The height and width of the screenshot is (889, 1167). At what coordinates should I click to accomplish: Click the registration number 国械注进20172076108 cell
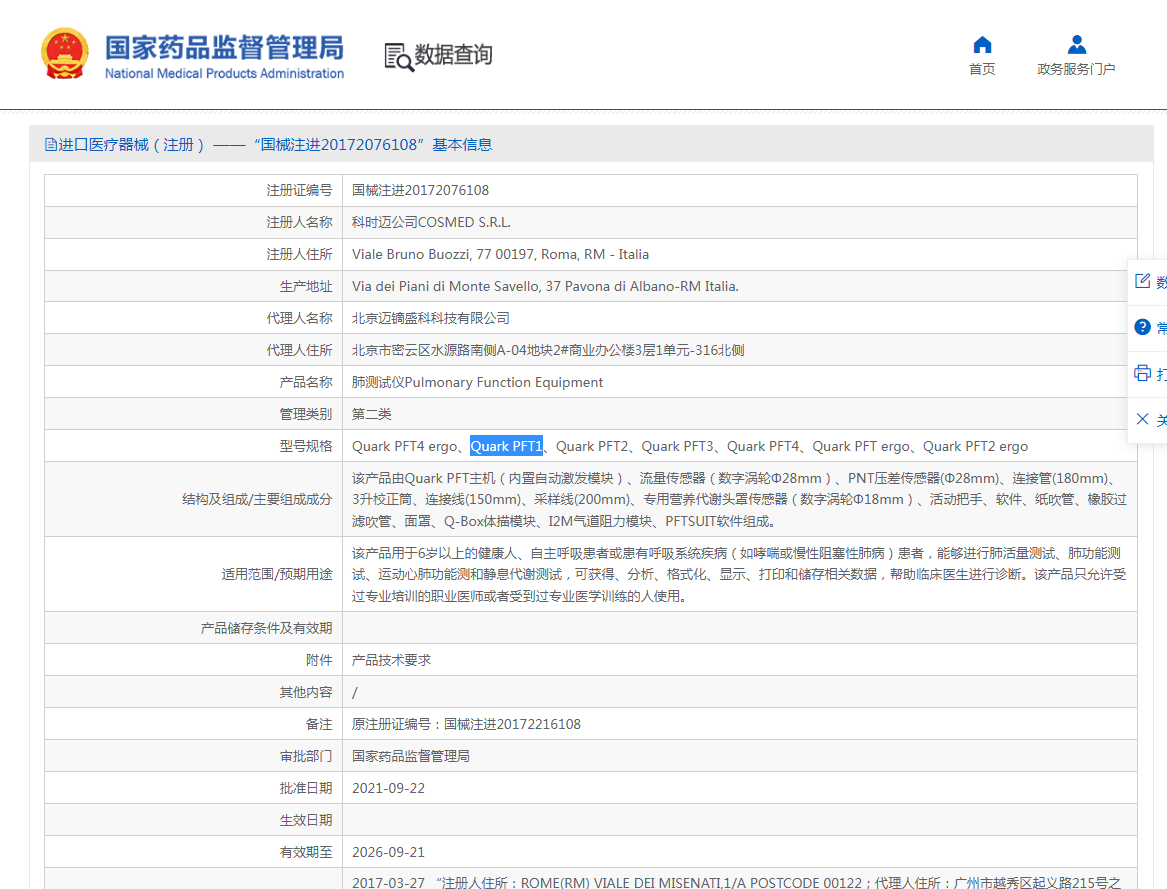tap(420, 190)
